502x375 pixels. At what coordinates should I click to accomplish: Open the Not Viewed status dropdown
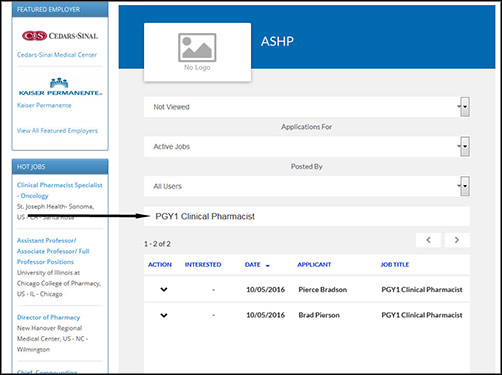[x=307, y=107]
